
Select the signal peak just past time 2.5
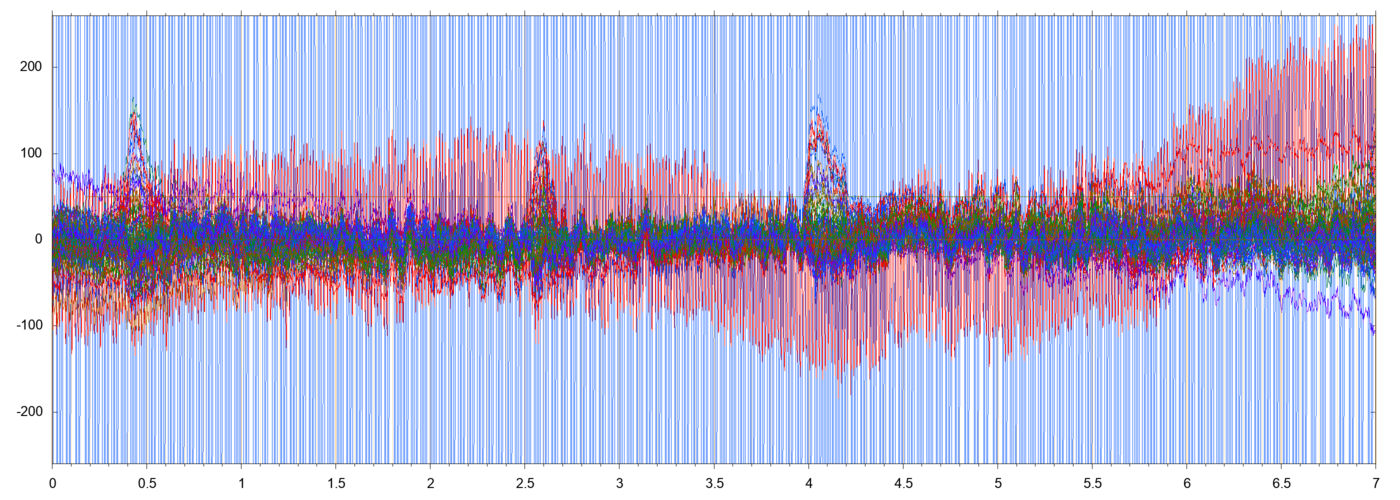pos(542,170)
